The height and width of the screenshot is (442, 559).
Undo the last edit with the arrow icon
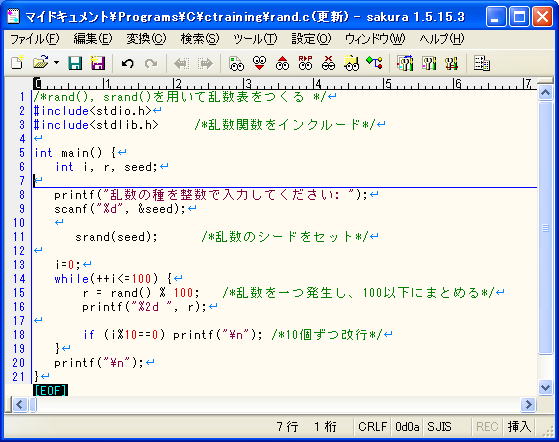point(127,64)
